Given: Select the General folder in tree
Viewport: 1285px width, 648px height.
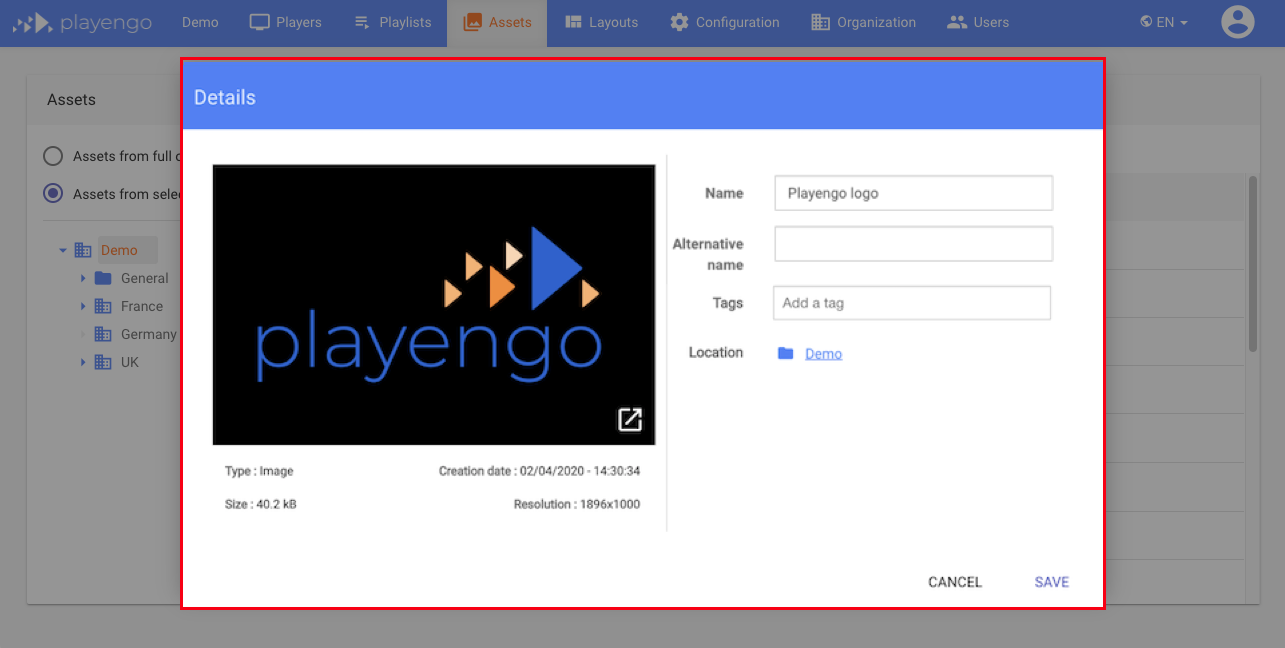Looking at the screenshot, I should [x=144, y=278].
